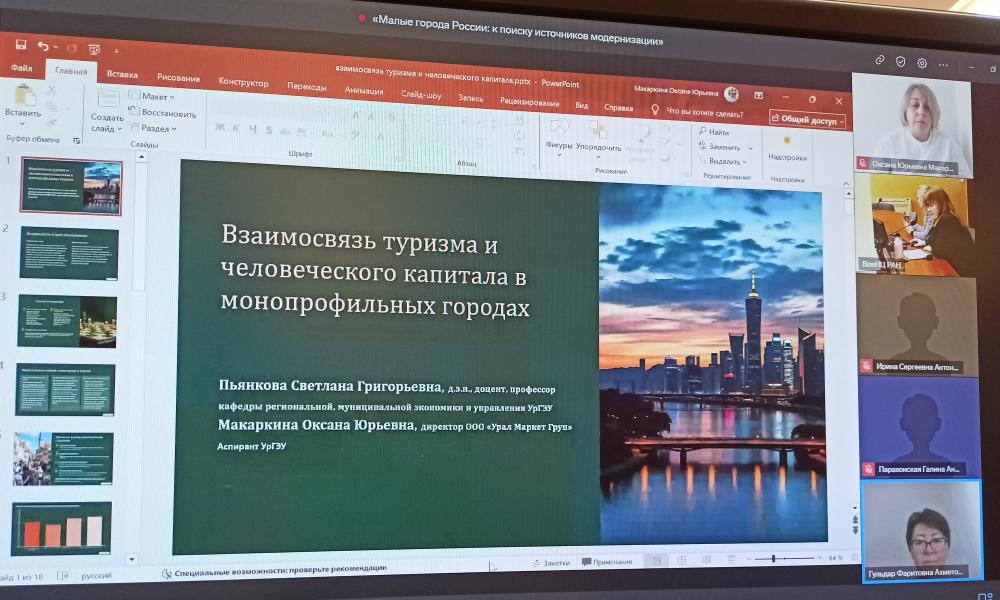This screenshot has width=1000, height=600.
Task: Open the Упорядочить arrange tool
Action: coord(598,133)
